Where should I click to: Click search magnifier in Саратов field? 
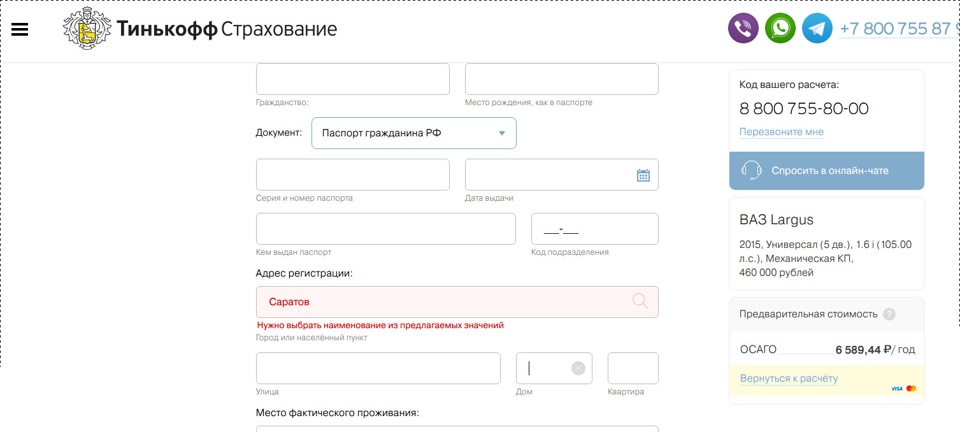(640, 301)
